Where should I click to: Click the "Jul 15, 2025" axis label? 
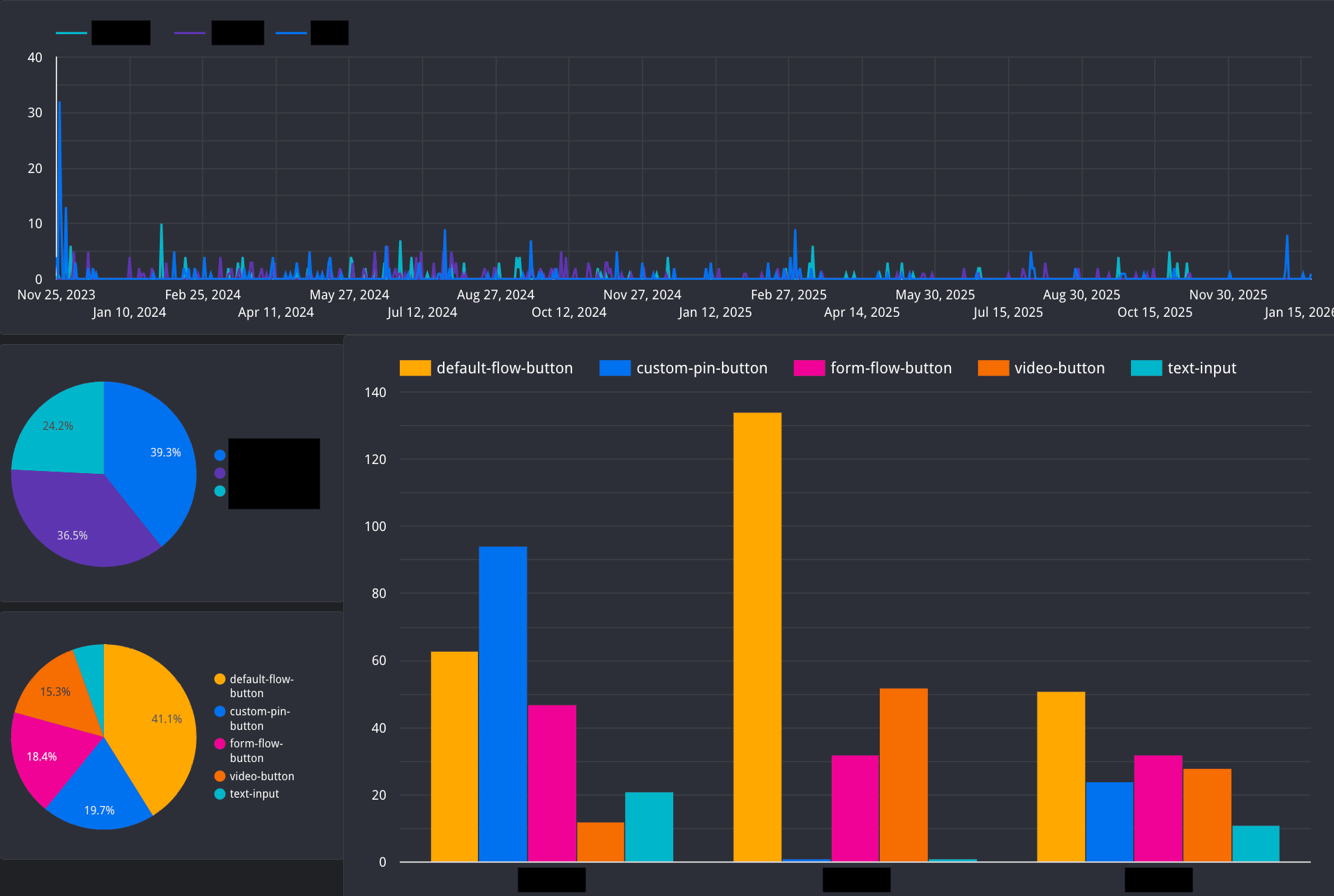(x=1008, y=312)
